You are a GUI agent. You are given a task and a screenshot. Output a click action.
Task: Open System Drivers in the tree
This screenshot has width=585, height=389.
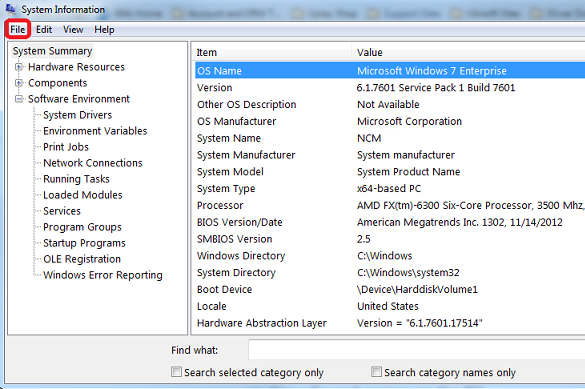(78, 115)
